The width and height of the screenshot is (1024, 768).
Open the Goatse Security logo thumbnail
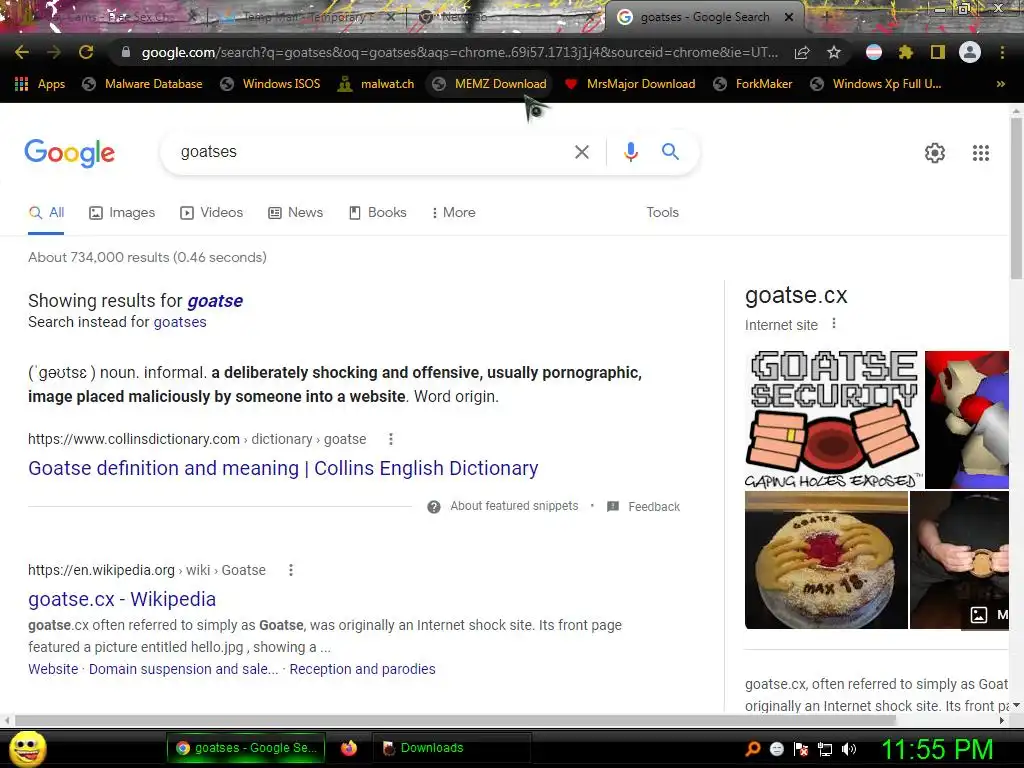click(834, 419)
